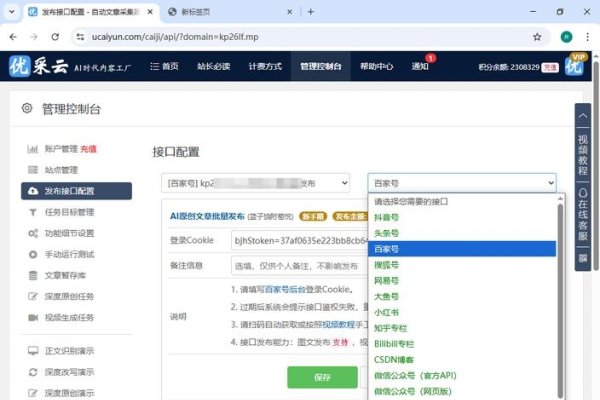Open 深度原创任务 in the sidebar
This screenshot has width=600, height=400.
(69, 296)
